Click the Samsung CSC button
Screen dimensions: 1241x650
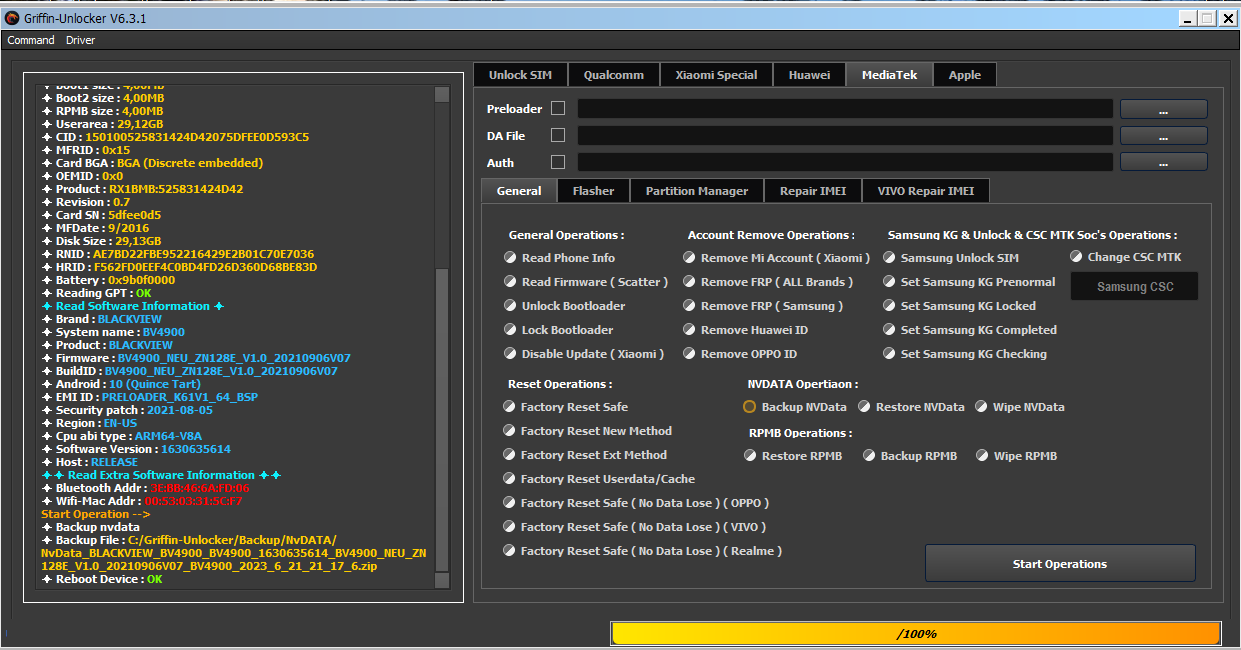tap(1134, 287)
